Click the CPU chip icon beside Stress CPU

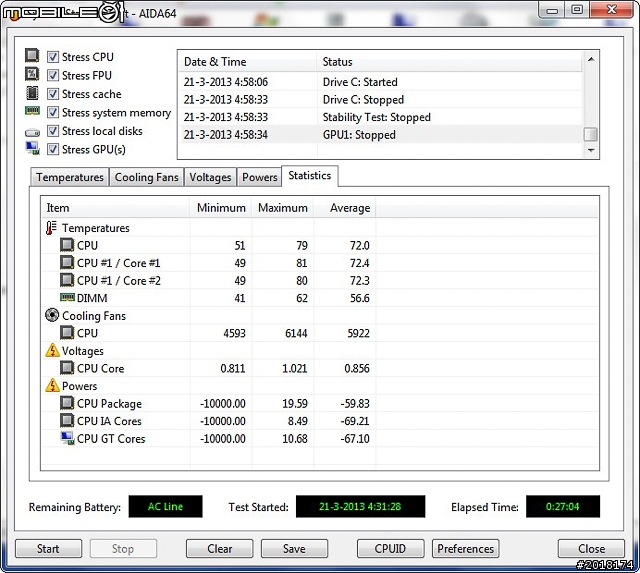(32, 56)
